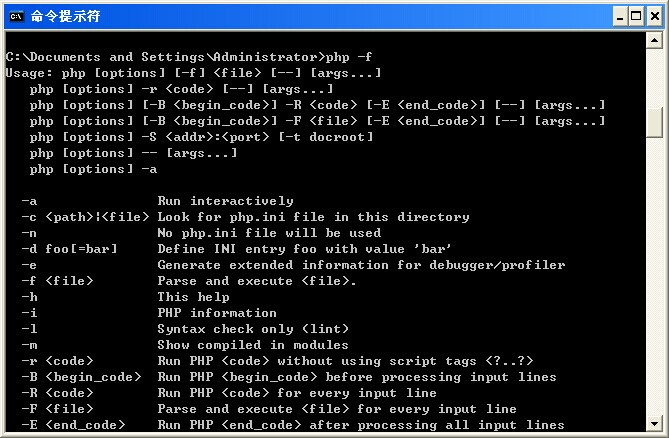Viewport: 669px width, 438px height.
Task: Click the '-c <path>|<file>' option text
Action: pos(85,217)
